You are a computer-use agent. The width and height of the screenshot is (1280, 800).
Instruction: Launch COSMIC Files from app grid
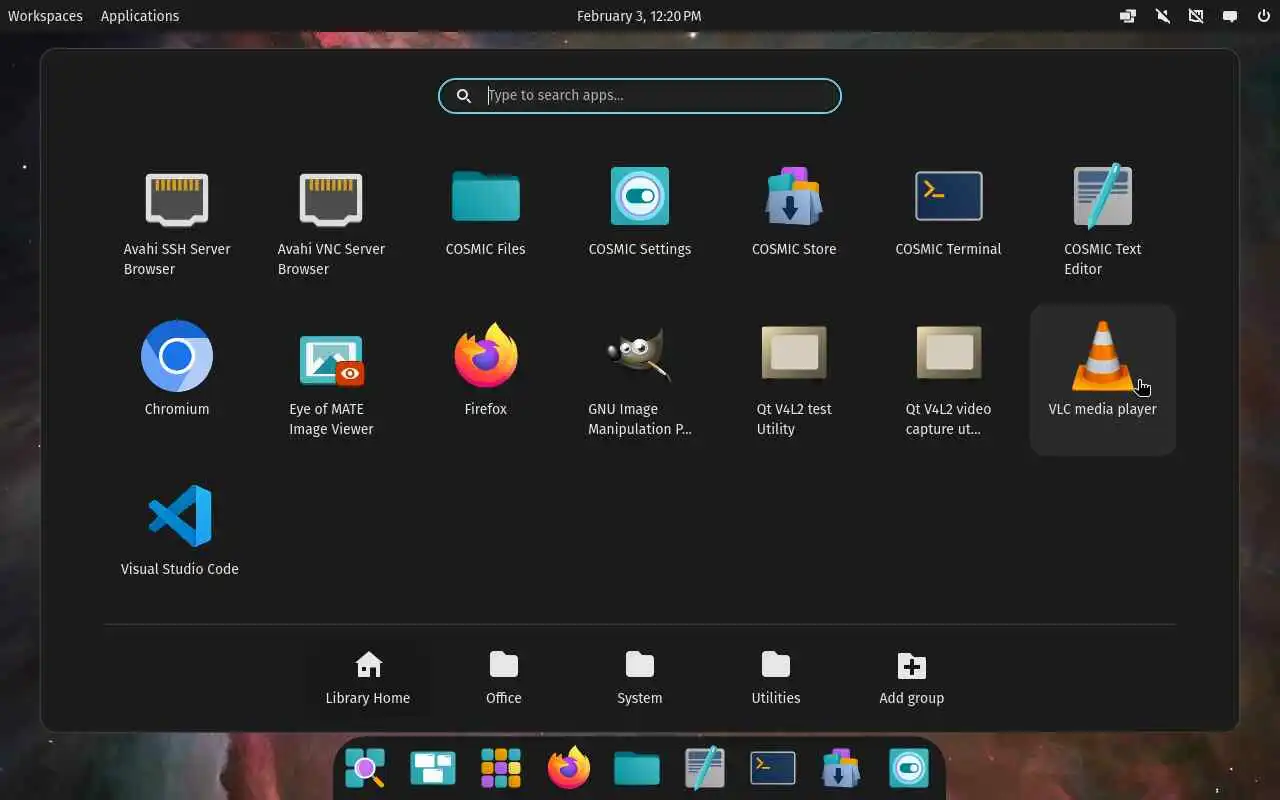486,222
